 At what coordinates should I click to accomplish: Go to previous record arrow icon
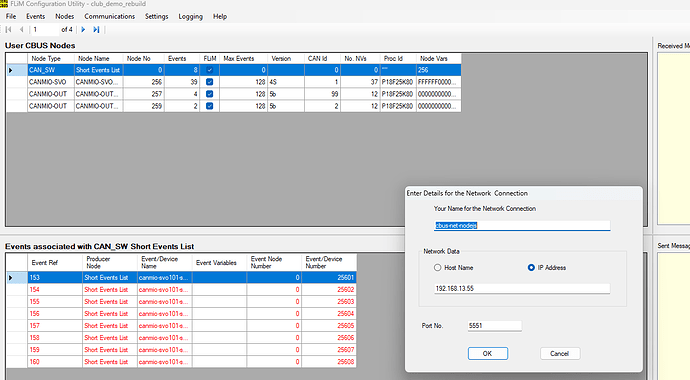pos(21,29)
